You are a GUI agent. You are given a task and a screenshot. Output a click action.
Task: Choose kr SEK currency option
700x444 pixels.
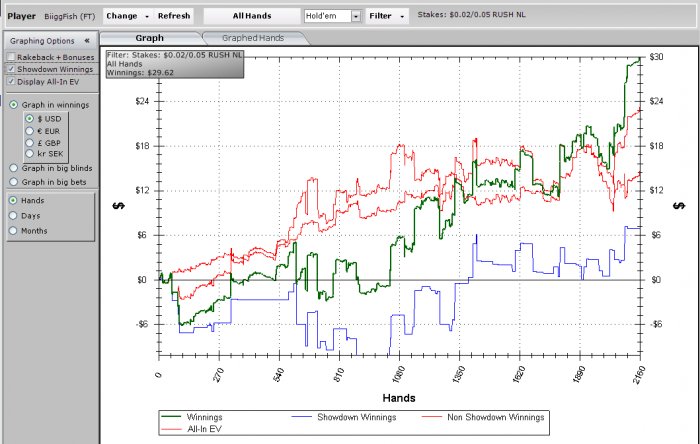(x=29, y=154)
